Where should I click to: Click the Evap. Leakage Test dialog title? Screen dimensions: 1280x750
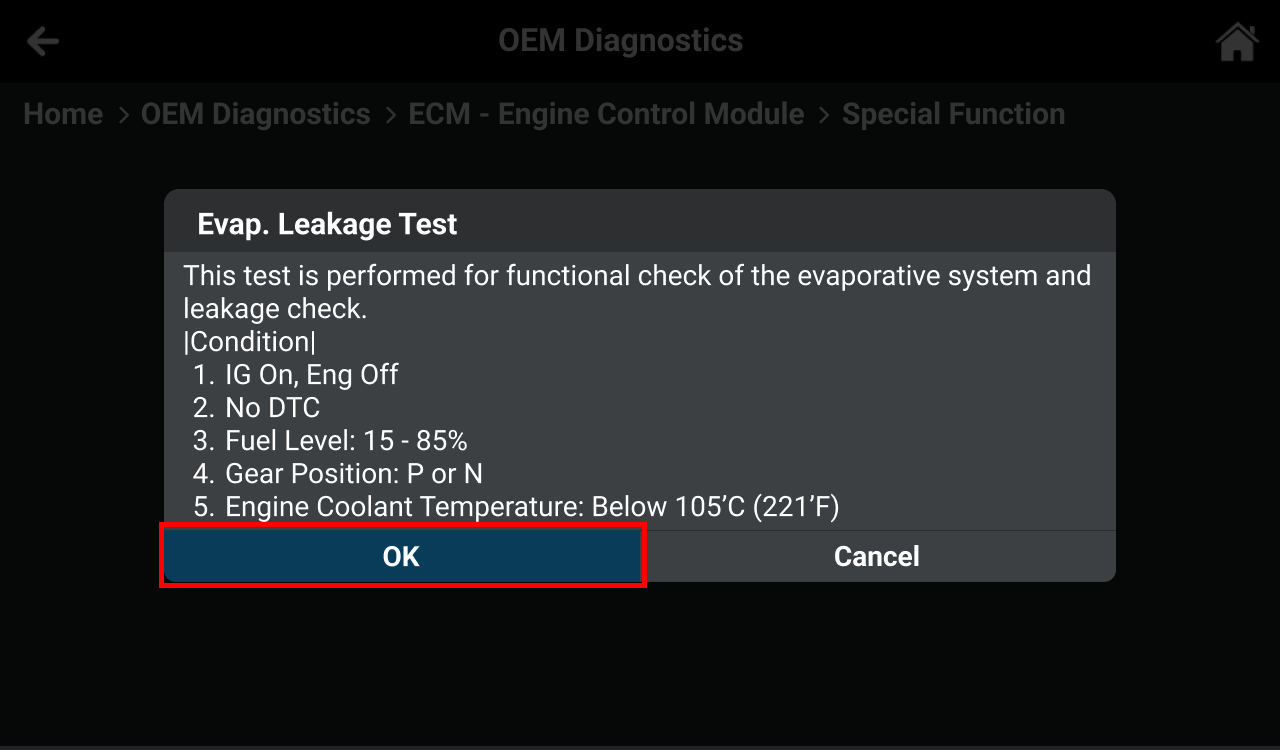(327, 224)
